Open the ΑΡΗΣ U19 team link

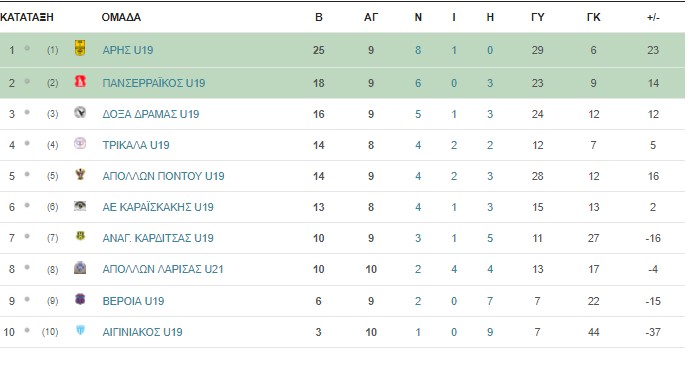(x=128, y=50)
